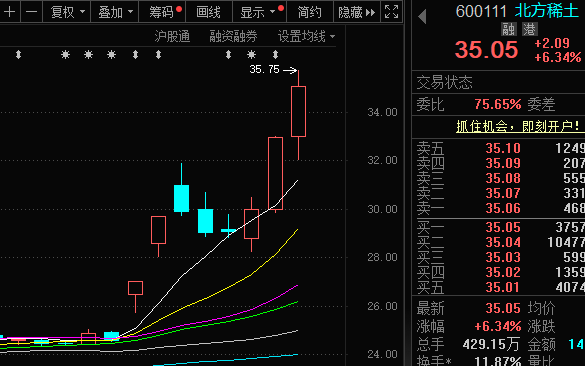Click the 沪股通 label

tap(172, 37)
